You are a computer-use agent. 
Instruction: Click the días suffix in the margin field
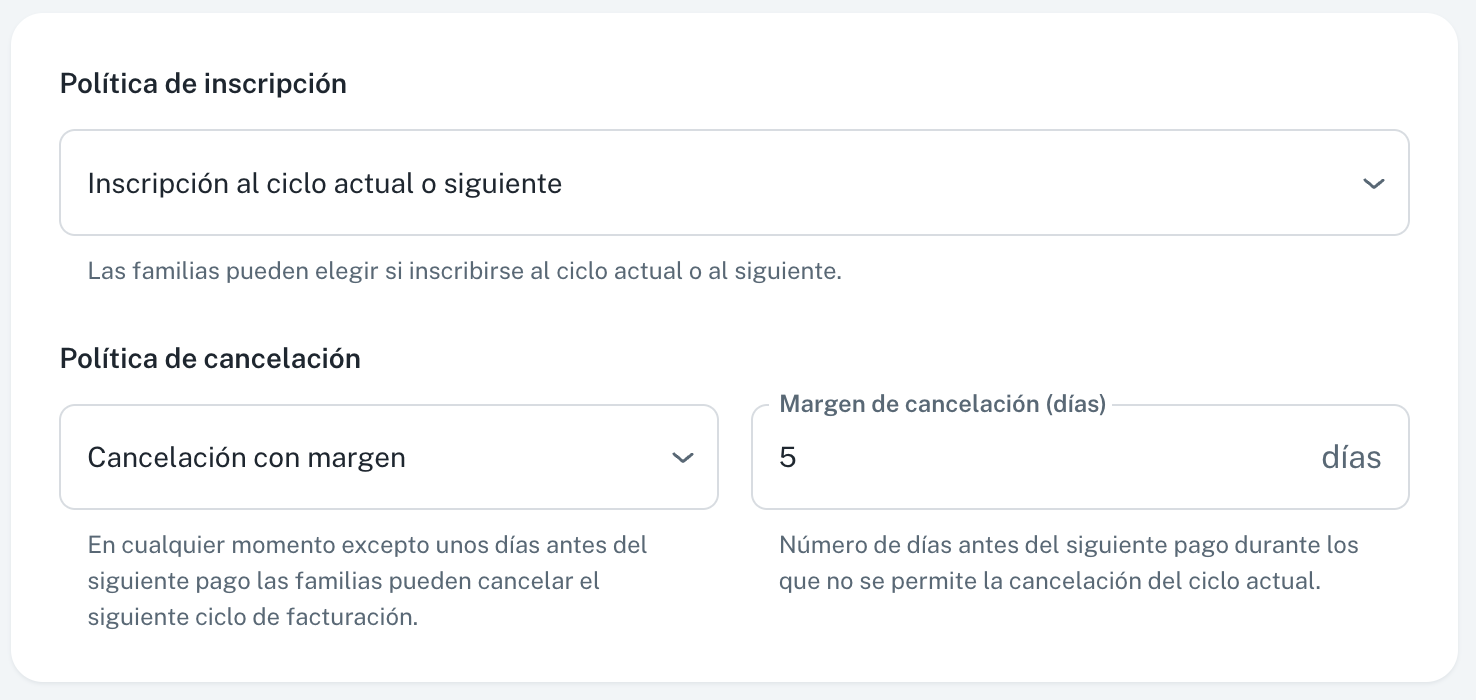point(1351,458)
